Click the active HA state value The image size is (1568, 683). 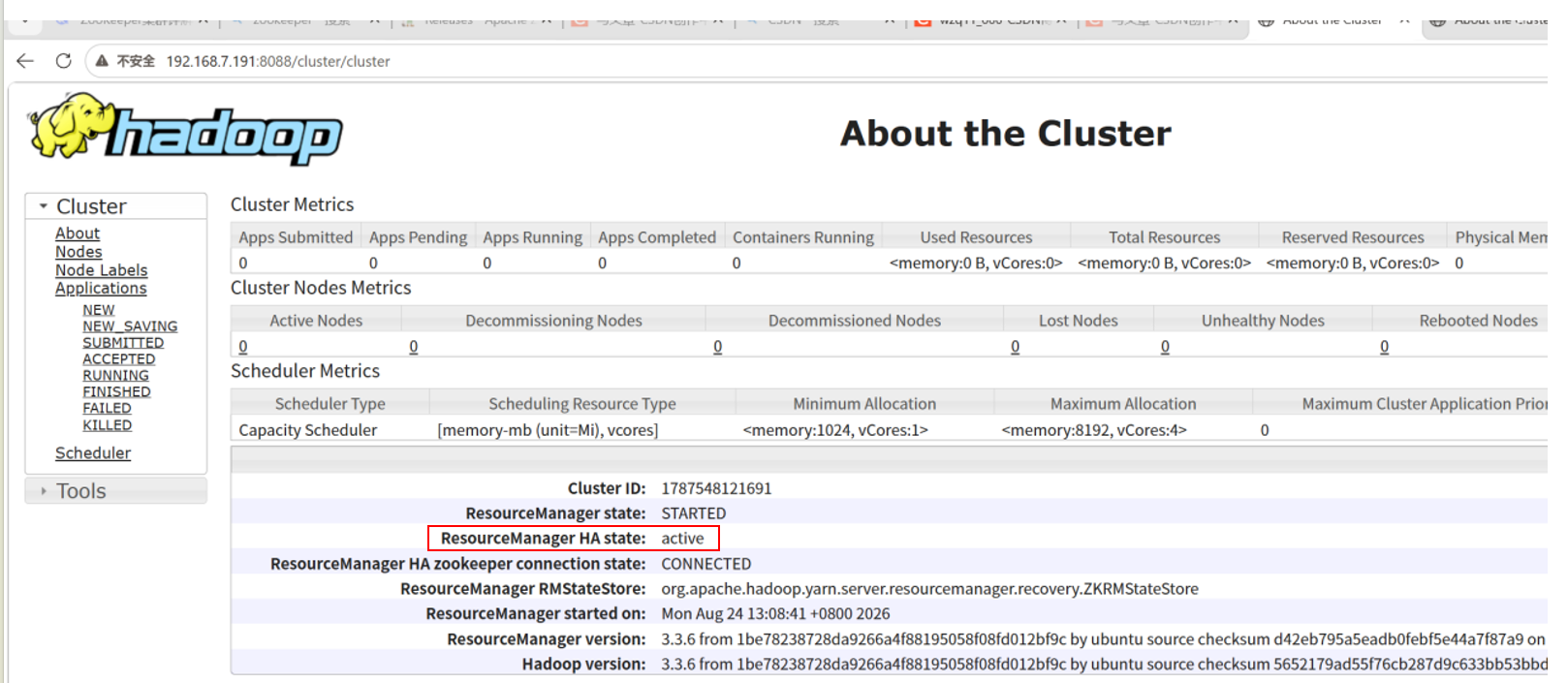[682, 539]
